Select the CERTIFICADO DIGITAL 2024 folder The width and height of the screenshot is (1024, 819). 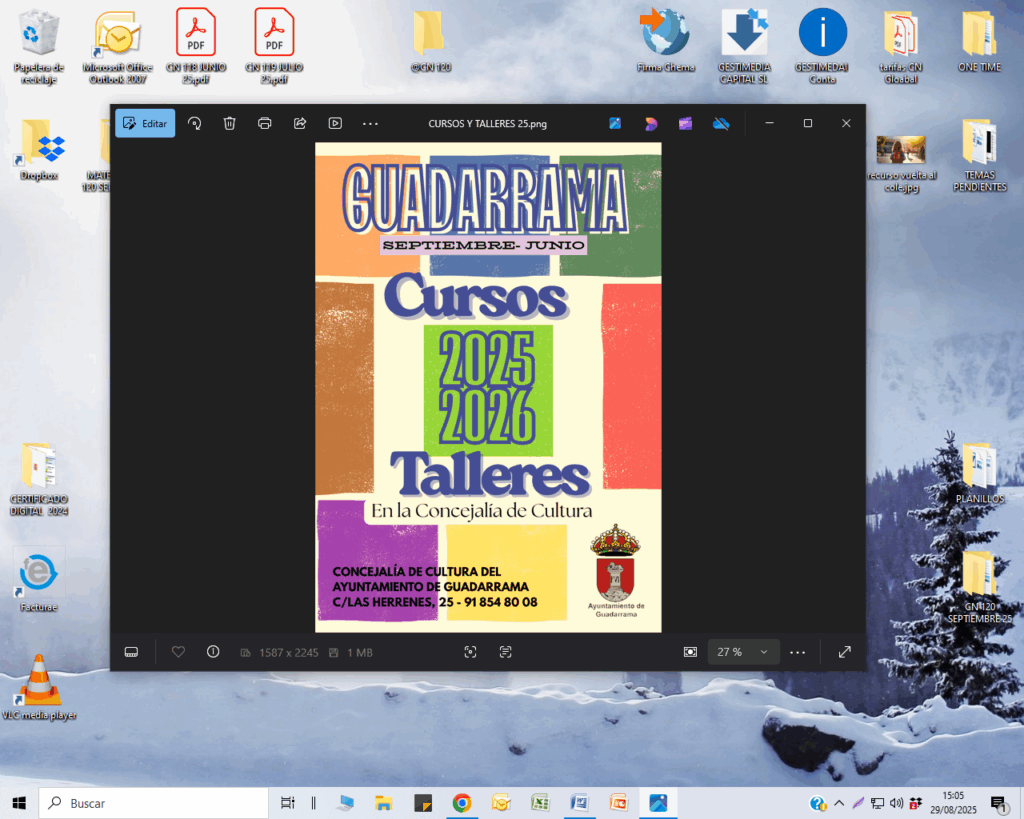[x=39, y=479]
